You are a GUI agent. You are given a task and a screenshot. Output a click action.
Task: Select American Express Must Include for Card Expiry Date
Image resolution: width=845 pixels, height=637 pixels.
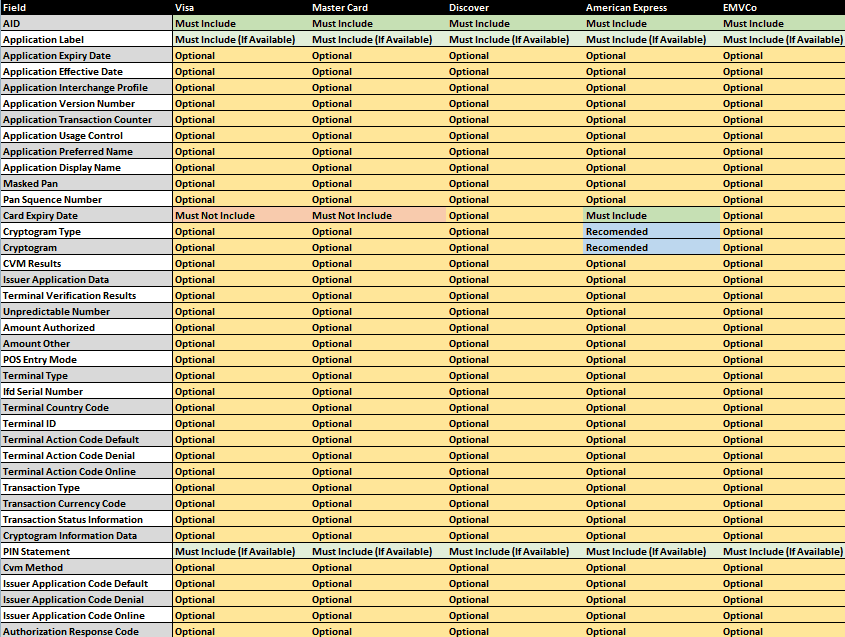point(652,215)
